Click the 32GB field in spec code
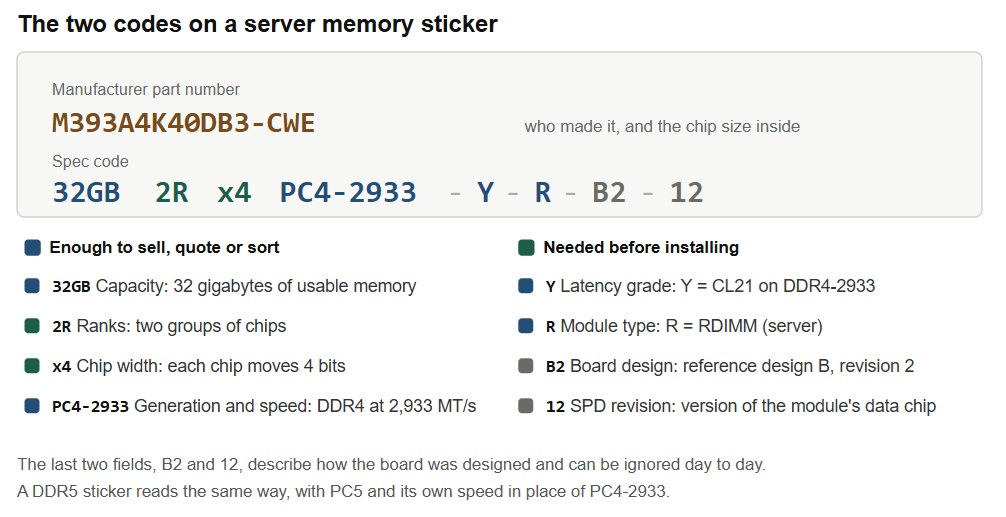This screenshot has height=517, width=1006. tap(87, 192)
